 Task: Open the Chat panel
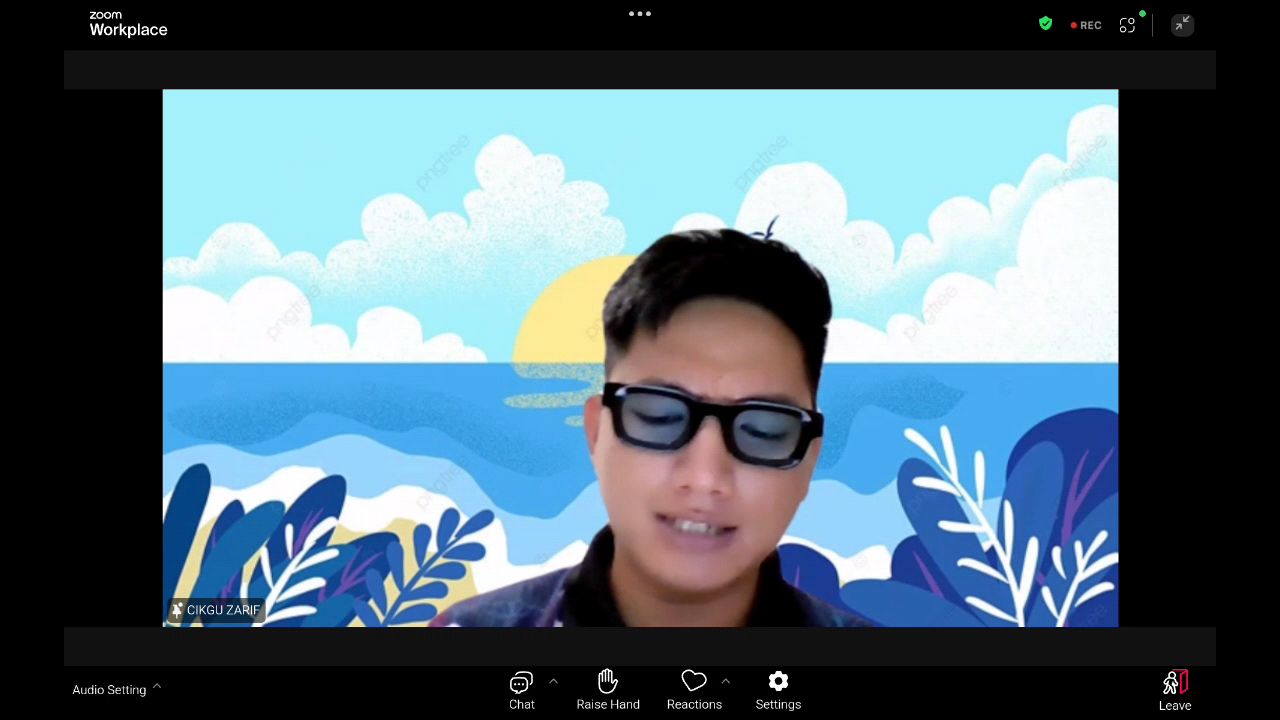pos(521,690)
